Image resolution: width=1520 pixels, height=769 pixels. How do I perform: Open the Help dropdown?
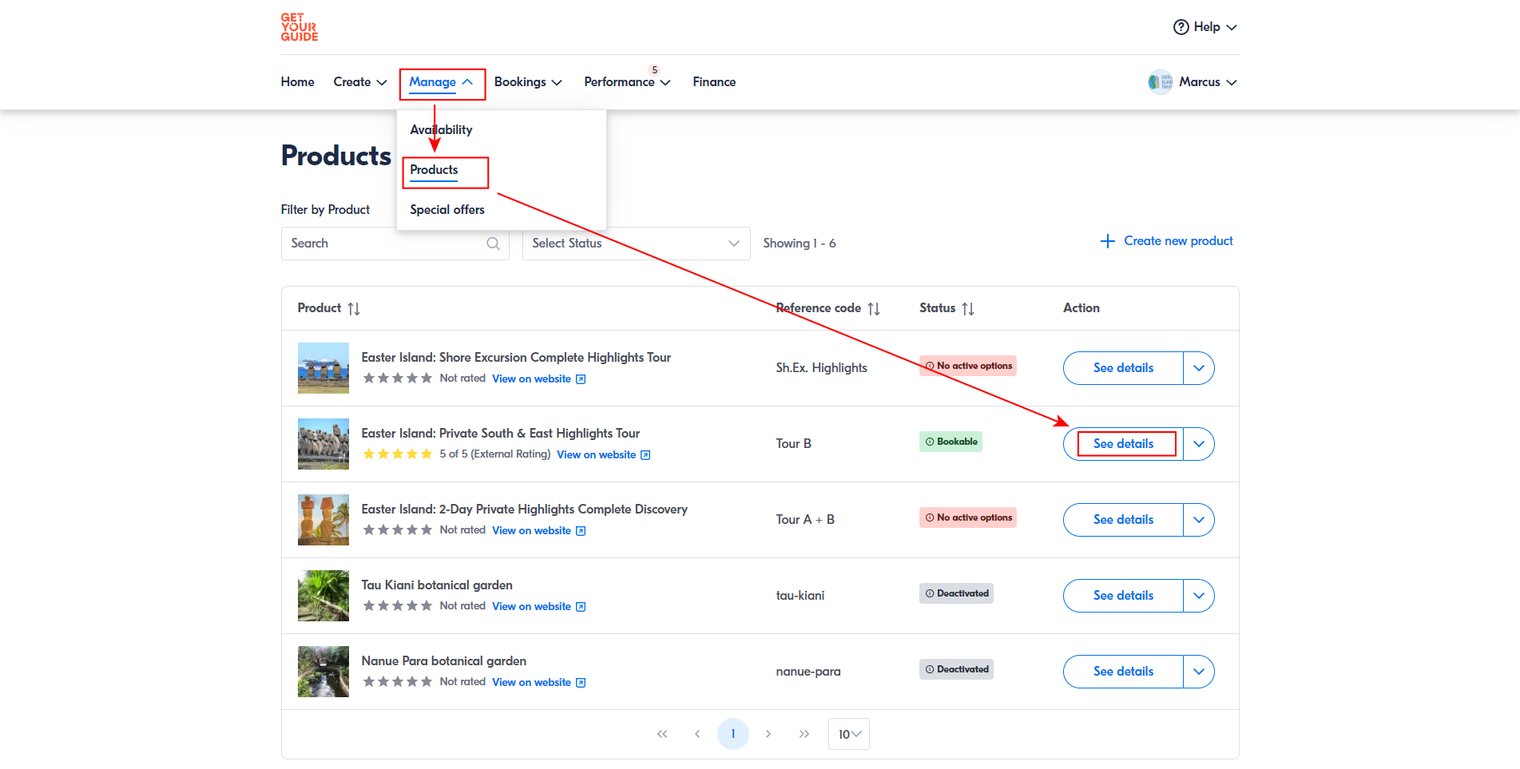[x=1206, y=27]
